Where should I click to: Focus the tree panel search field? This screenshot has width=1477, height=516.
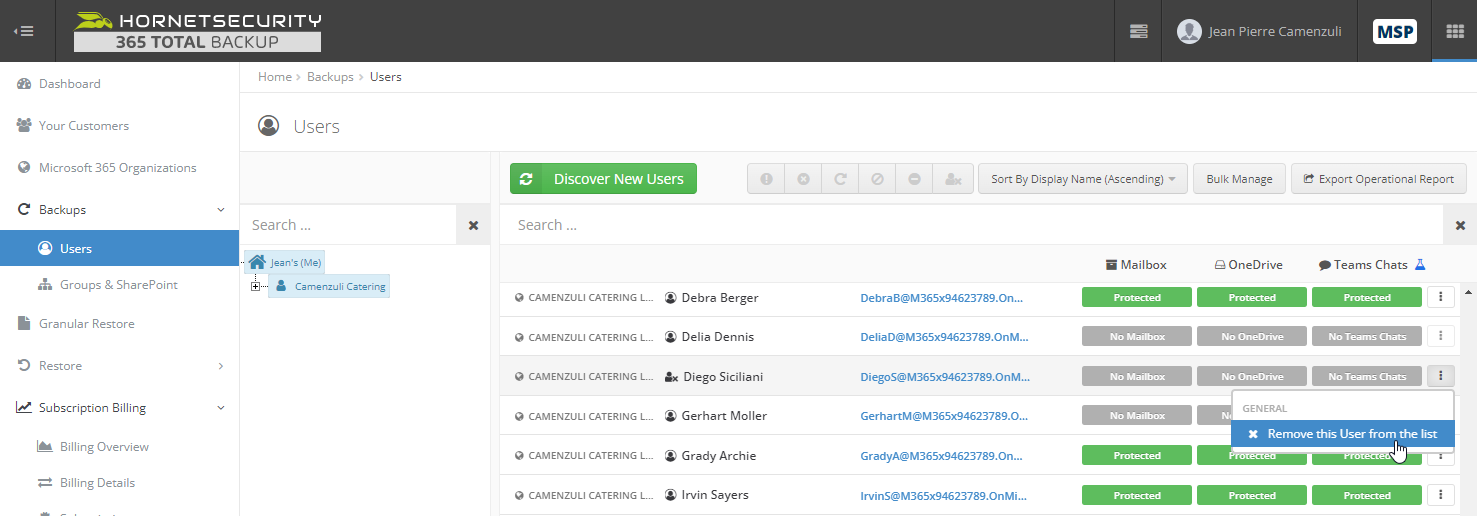pyautogui.click(x=348, y=225)
